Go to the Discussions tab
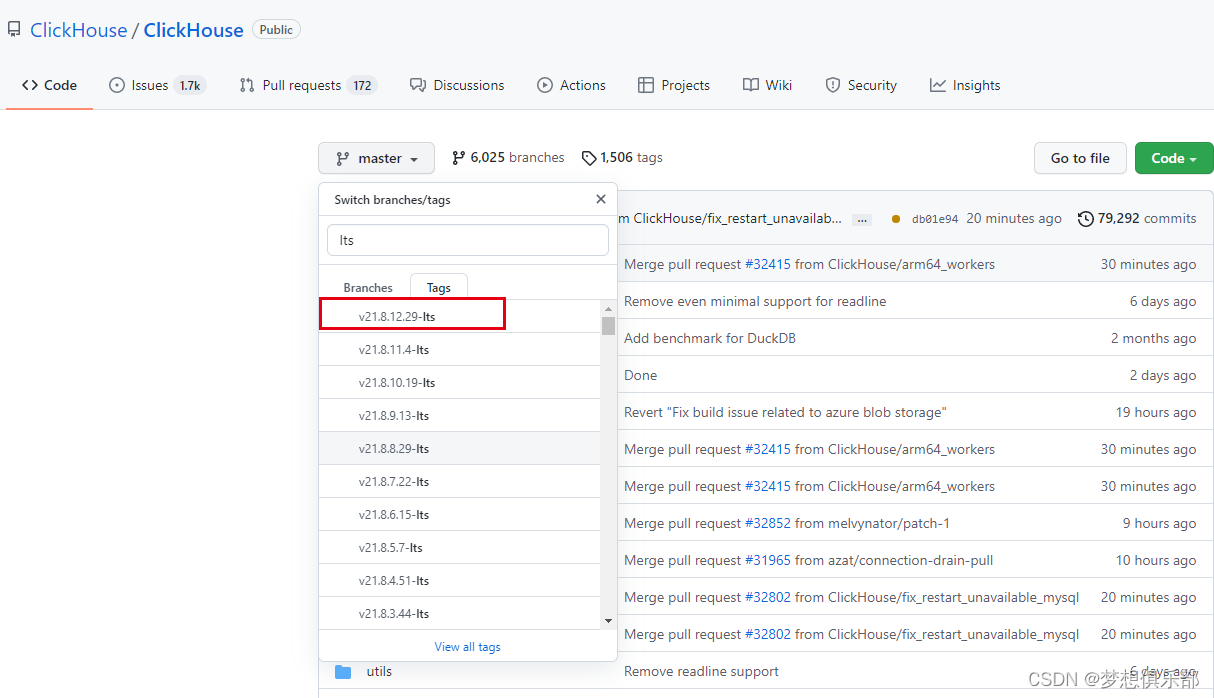 click(x=457, y=85)
